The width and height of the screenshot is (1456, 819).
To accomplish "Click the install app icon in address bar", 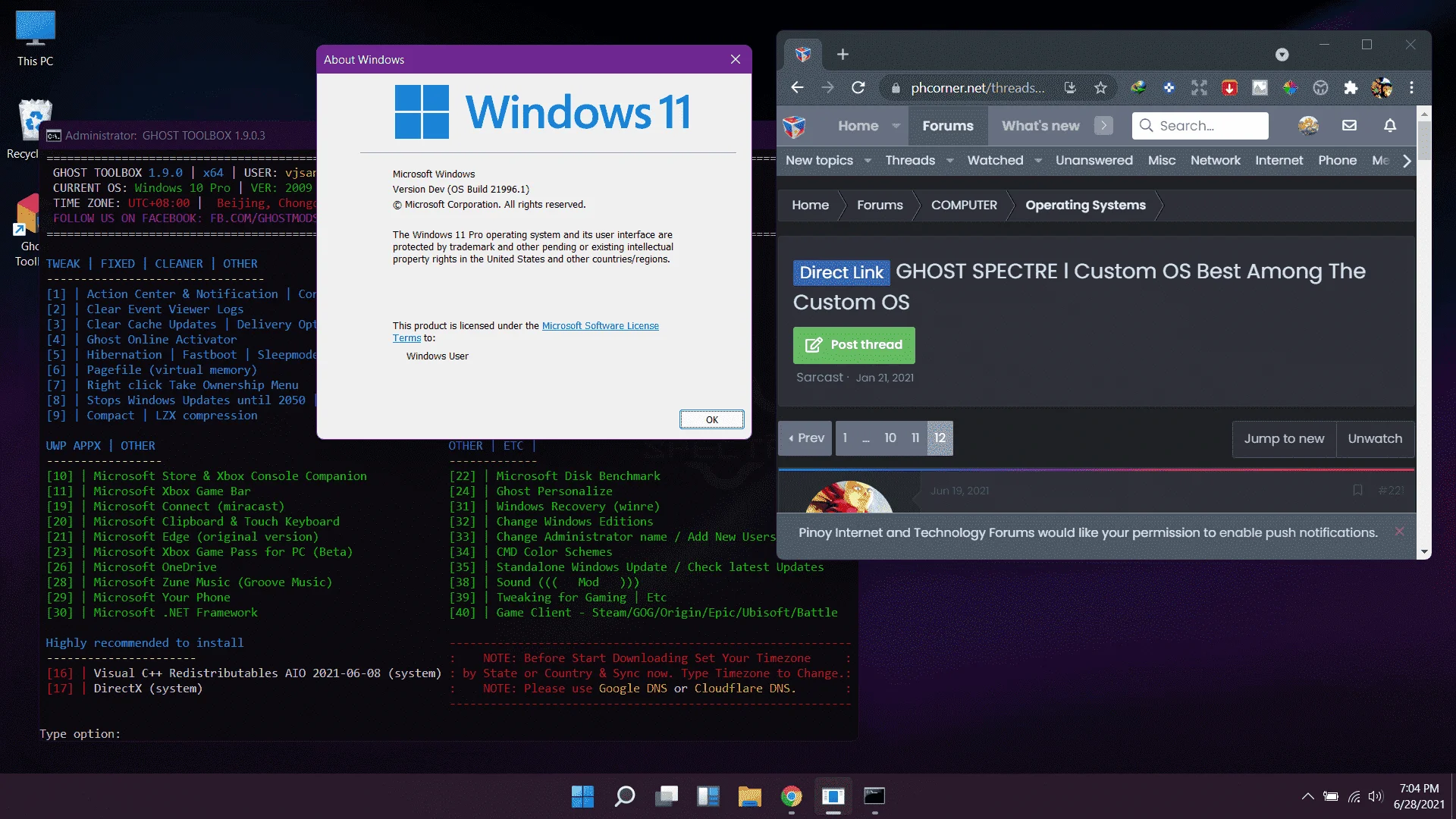I will [x=1070, y=88].
